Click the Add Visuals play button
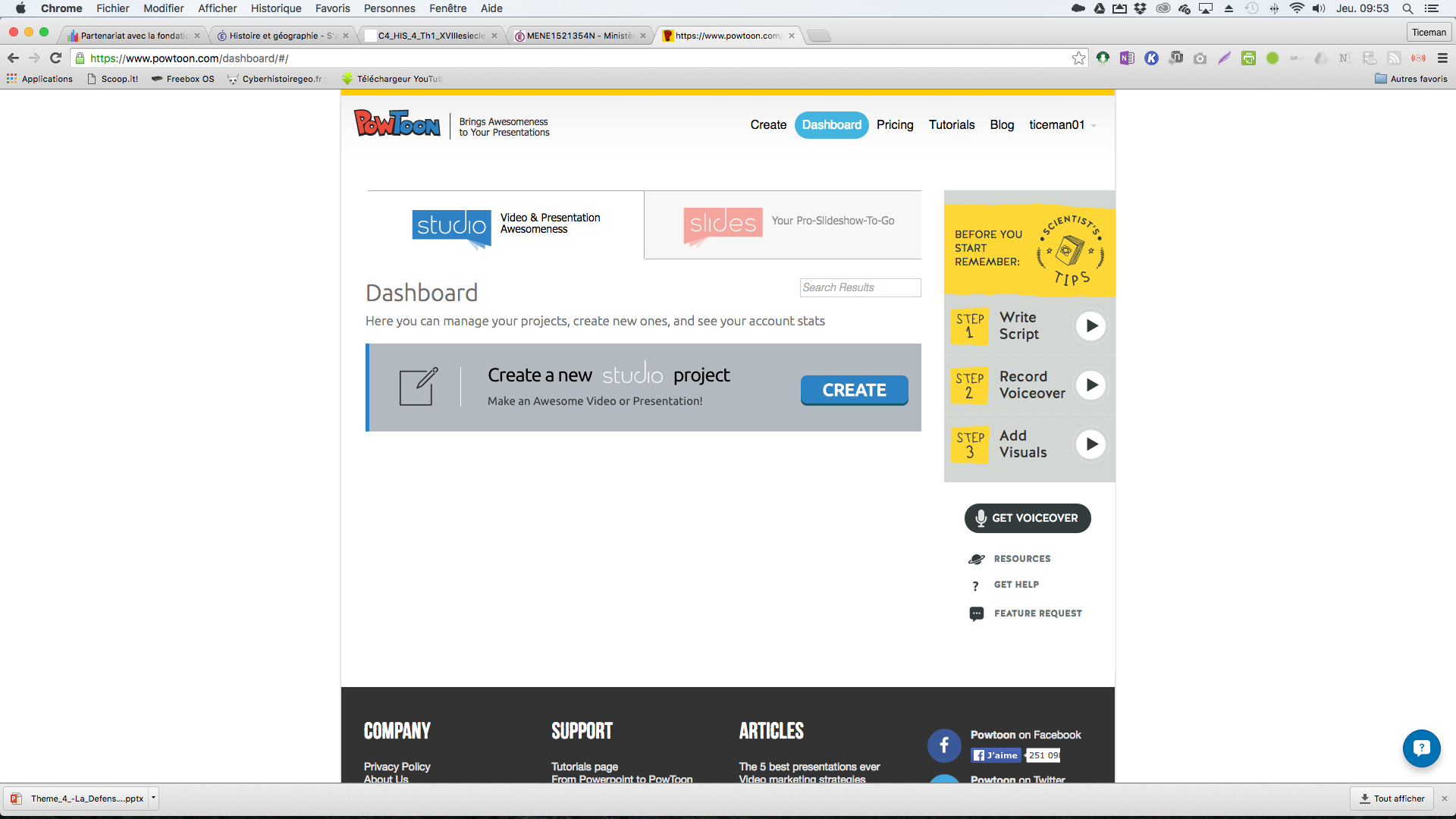Viewport: 1456px width, 819px height. click(1091, 444)
